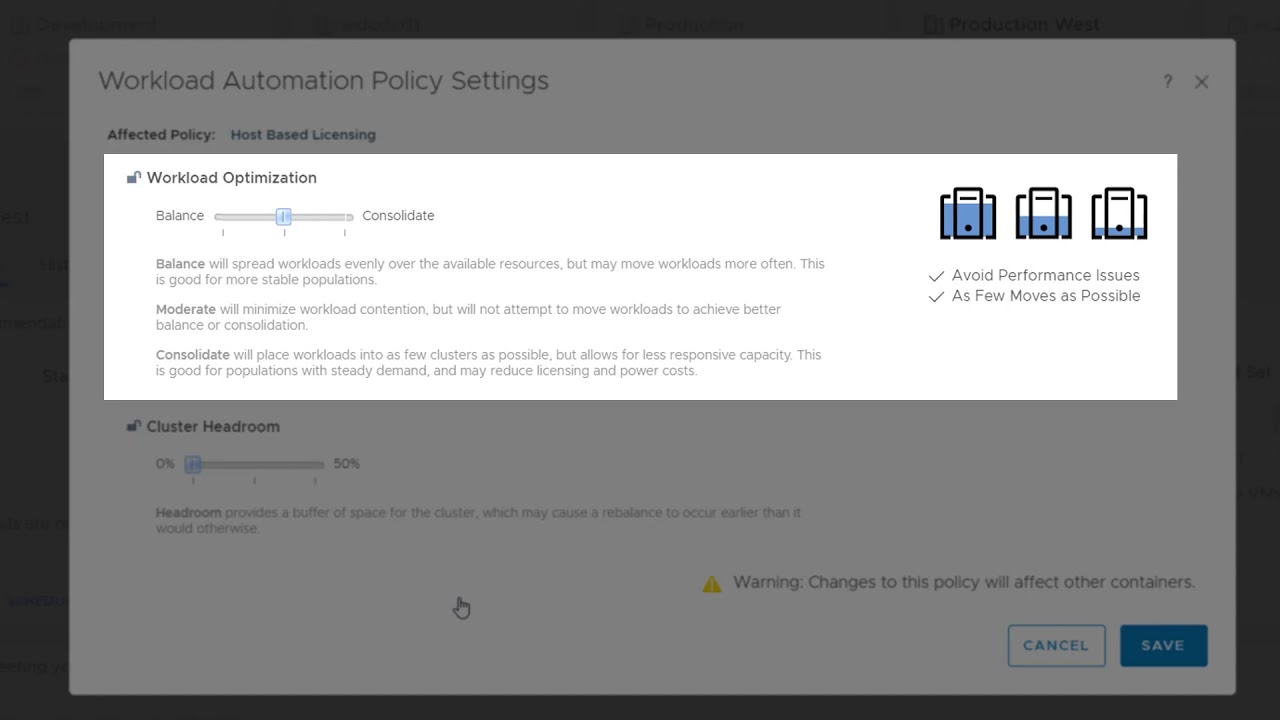Close the Workload Automation Policy Settings dialog
1280x720 pixels.
pyautogui.click(x=1202, y=82)
